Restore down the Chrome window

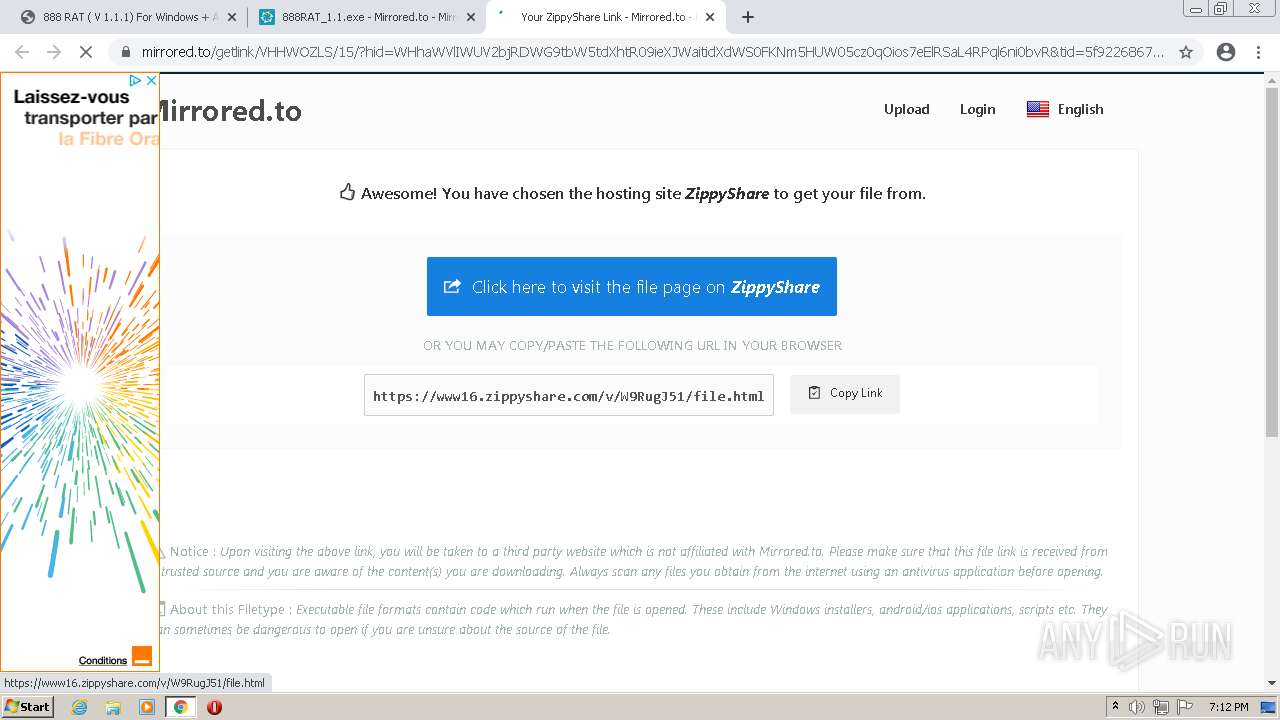coord(1220,8)
